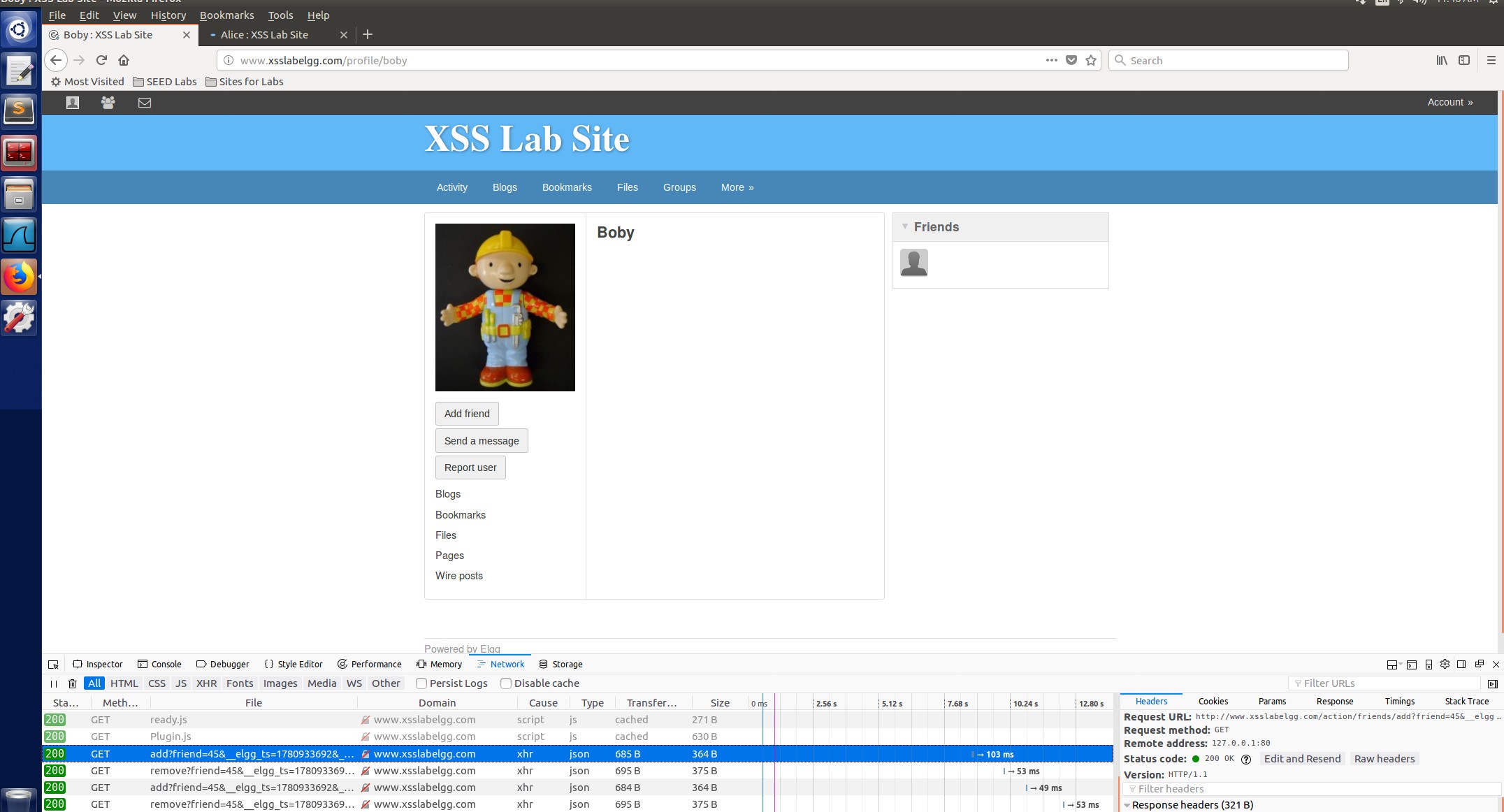This screenshot has width=1504, height=812.
Task: Click the browser Search box
Action: tap(1228, 60)
